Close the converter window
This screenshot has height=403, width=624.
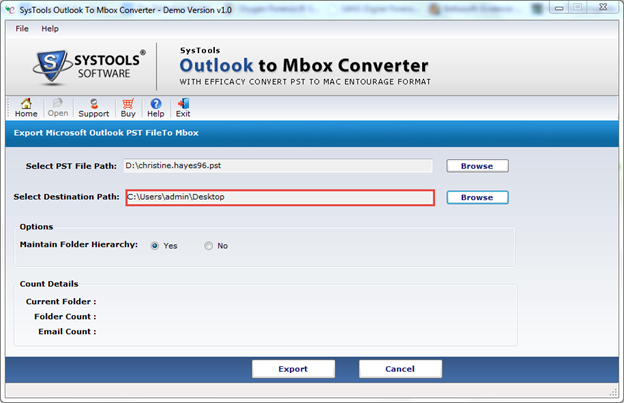[x=603, y=7]
